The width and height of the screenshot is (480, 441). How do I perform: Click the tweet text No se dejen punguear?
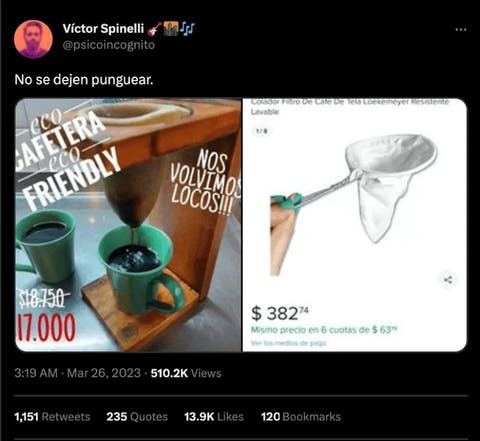click(84, 80)
